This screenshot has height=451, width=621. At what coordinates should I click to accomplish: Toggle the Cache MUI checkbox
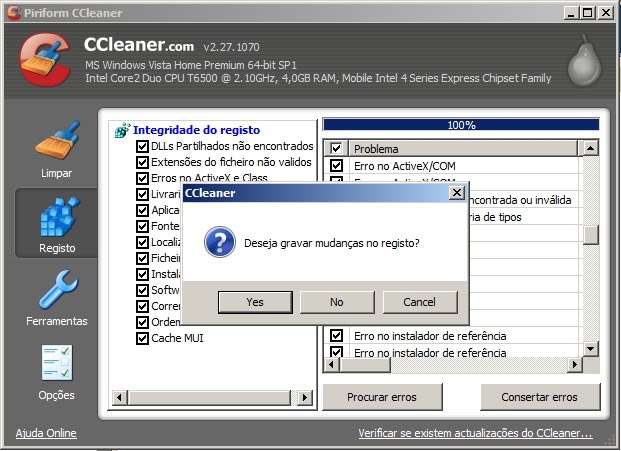coord(142,338)
